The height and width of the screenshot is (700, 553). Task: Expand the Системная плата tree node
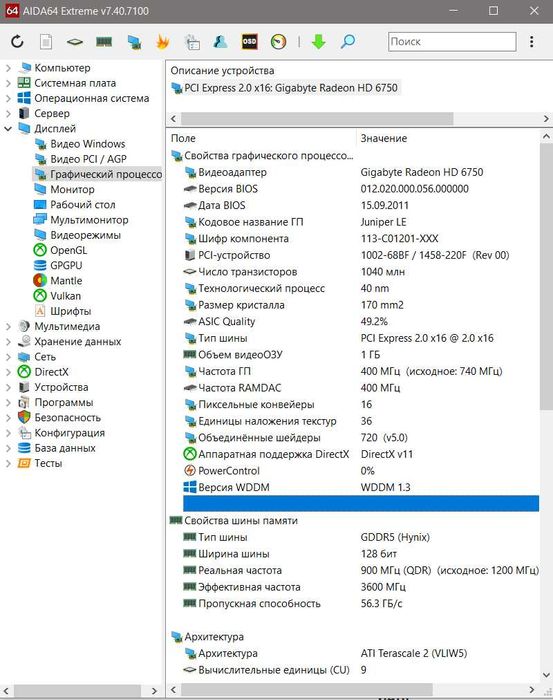pyautogui.click(x=8, y=83)
